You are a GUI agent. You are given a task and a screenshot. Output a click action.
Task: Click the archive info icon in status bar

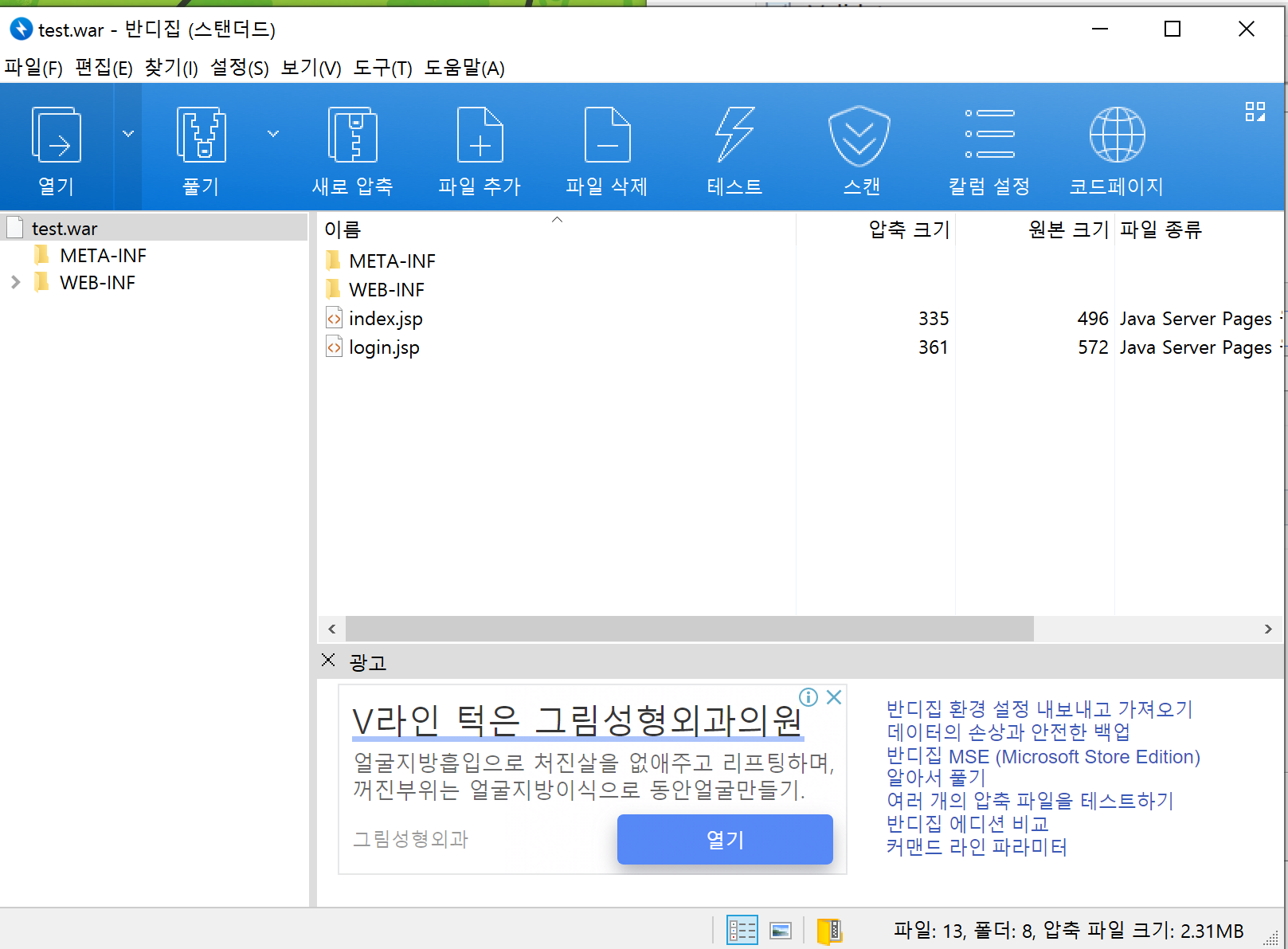(x=829, y=931)
